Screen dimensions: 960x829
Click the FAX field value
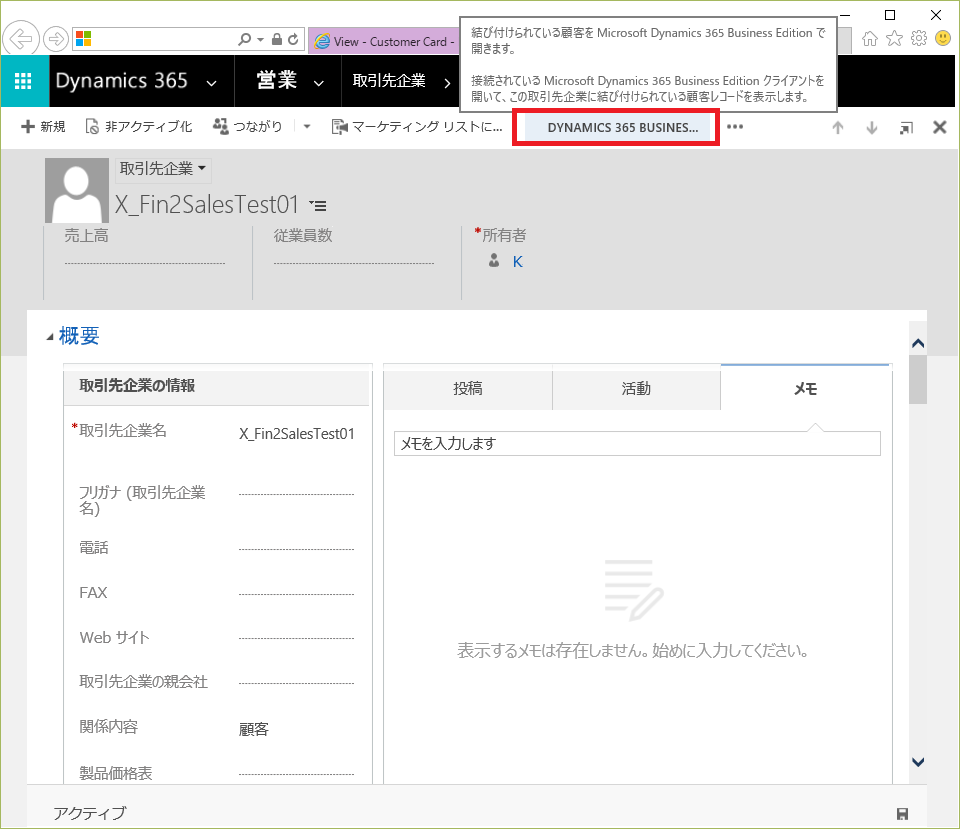296,593
